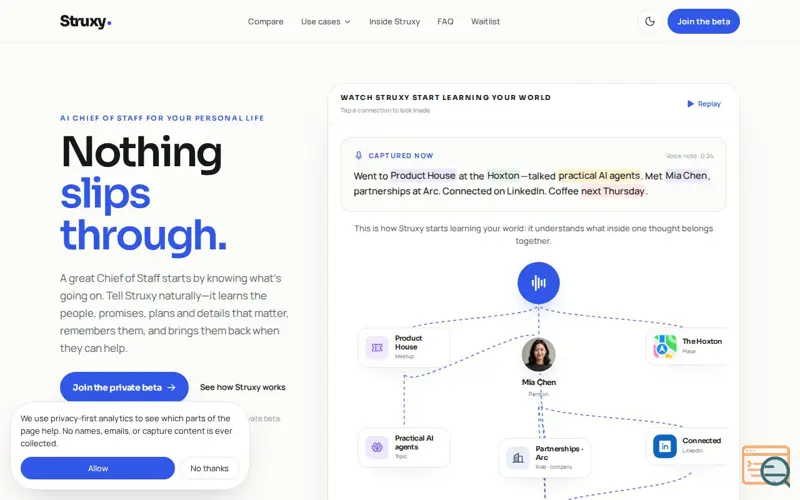Click the highlighted next Thursday phrase
Screen dimensions: 800x500
[x=613, y=191]
